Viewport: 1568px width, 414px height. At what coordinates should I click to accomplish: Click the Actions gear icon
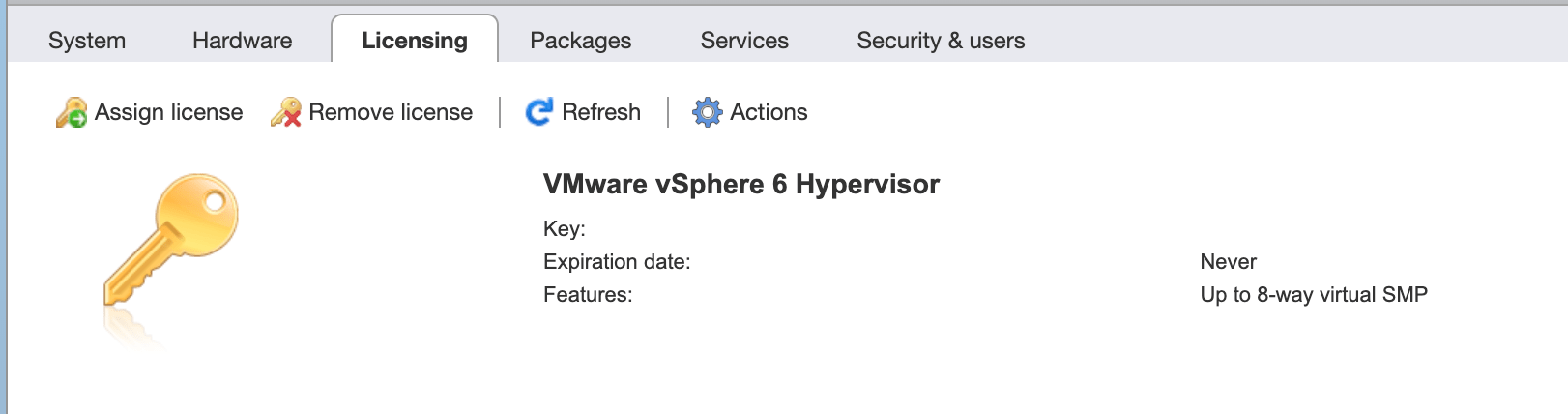coord(708,112)
